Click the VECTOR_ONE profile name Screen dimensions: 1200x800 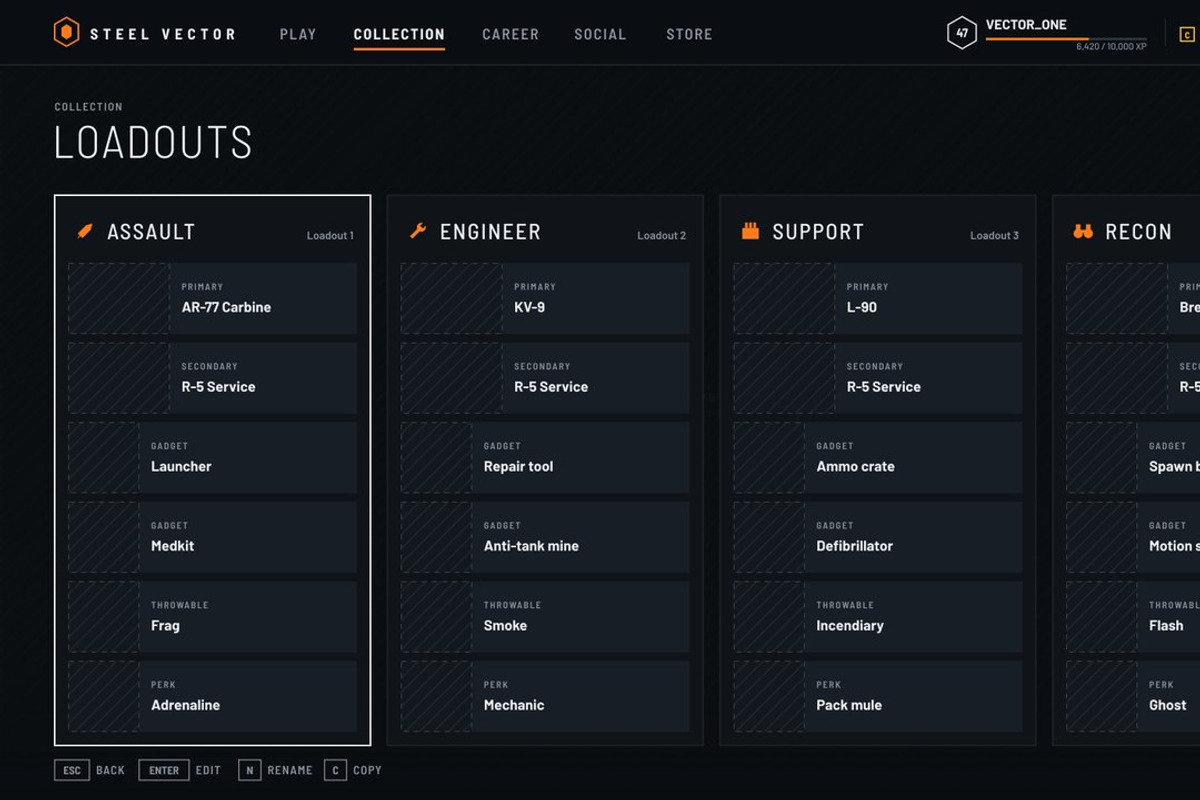click(1026, 25)
